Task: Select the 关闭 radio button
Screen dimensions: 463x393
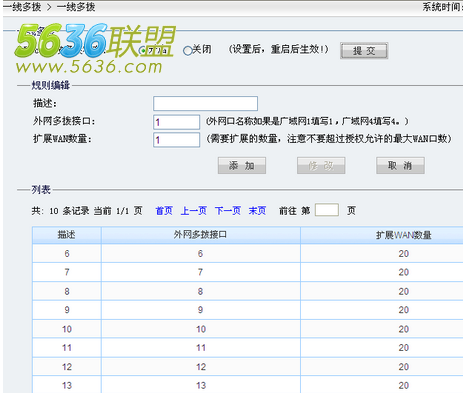Action: click(x=188, y=51)
